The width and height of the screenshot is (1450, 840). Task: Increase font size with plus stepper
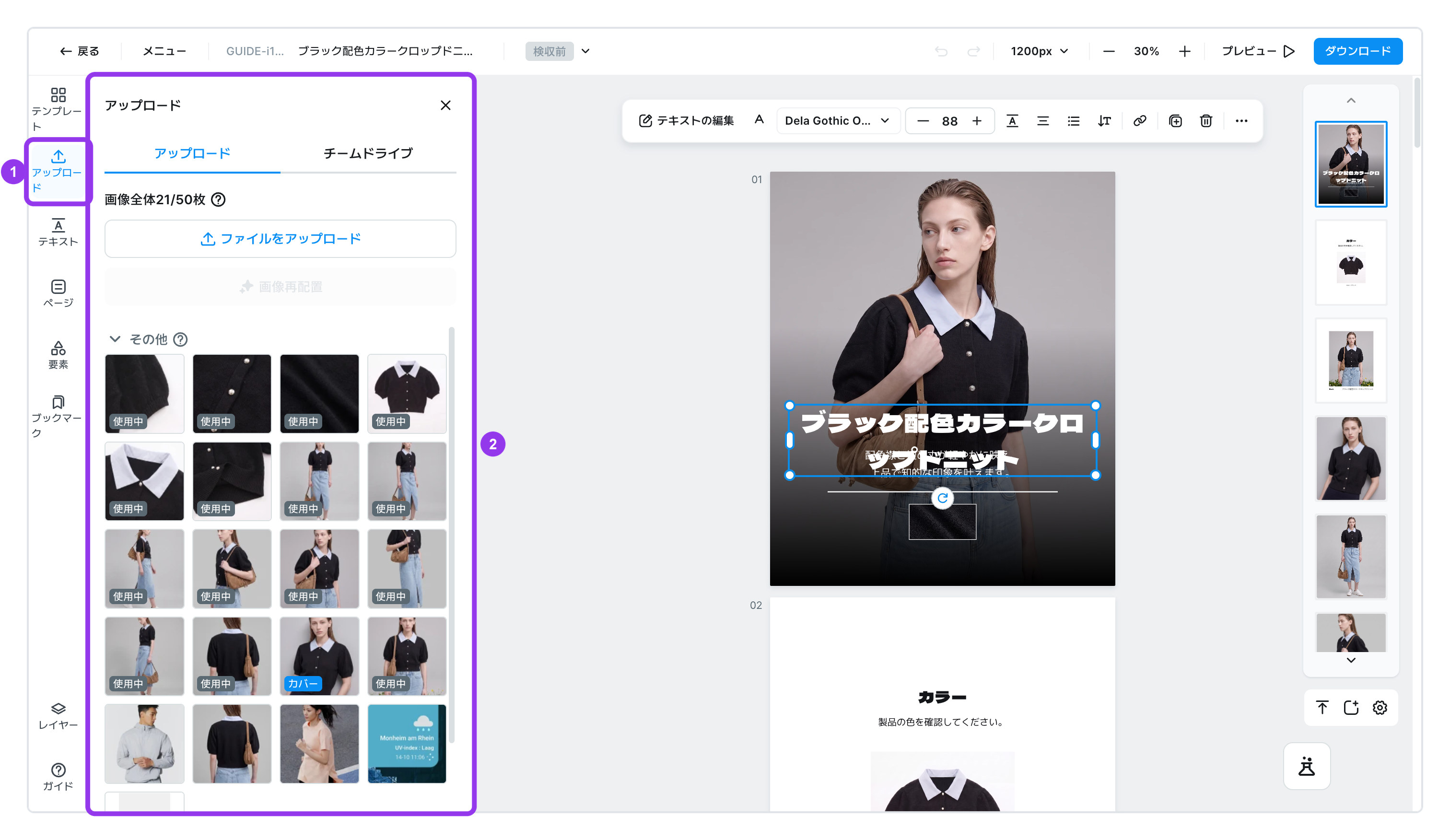[976, 121]
